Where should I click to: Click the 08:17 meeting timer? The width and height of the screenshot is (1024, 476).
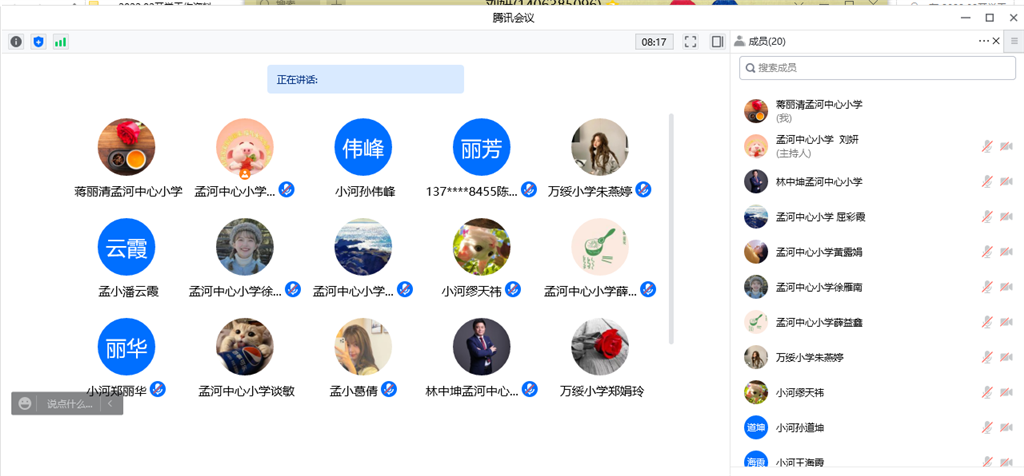pyautogui.click(x=654, y=42)
